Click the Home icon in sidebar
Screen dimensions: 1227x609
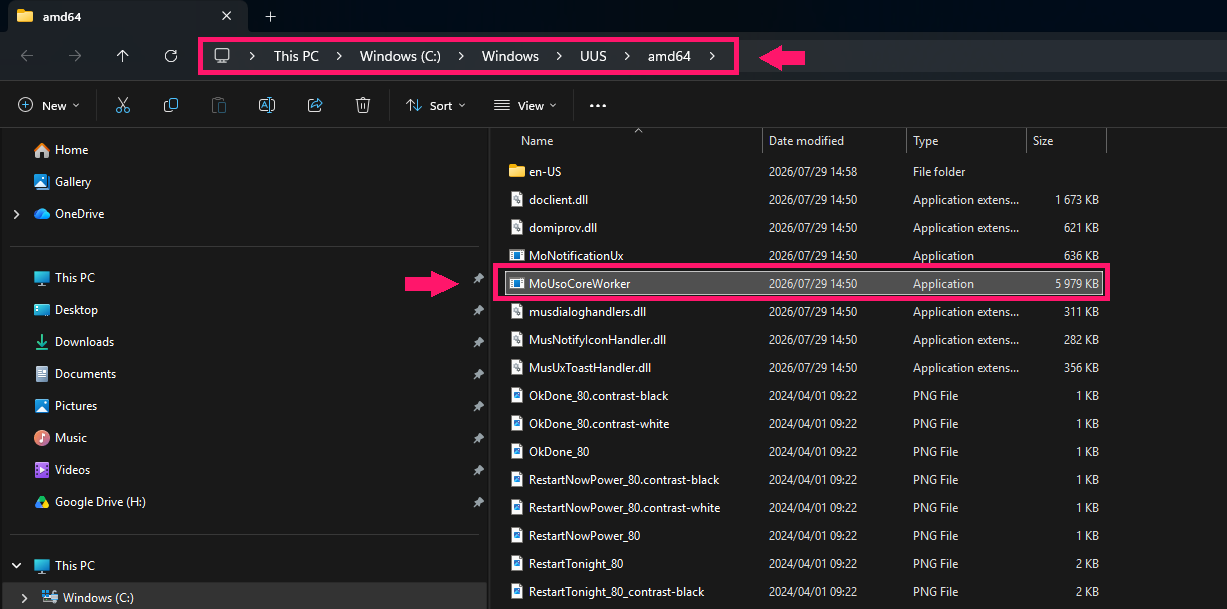pos(41,150)
